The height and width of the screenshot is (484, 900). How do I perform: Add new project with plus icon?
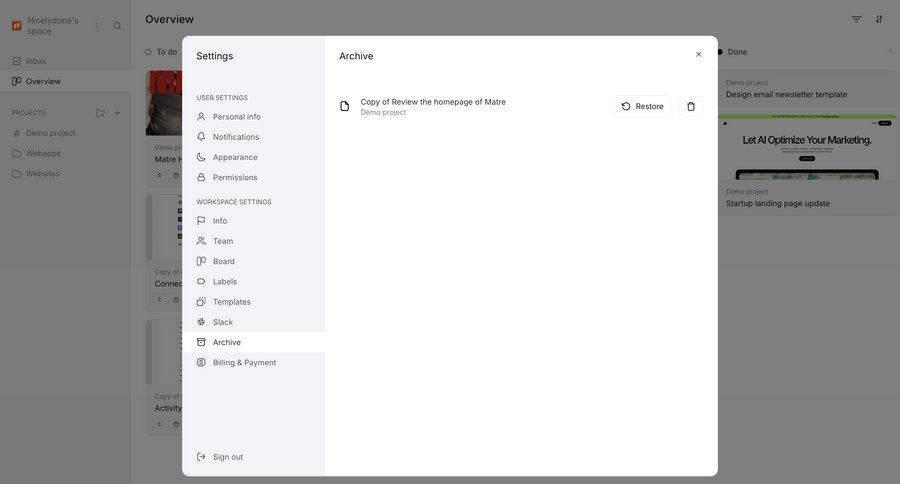pos(117,113)
